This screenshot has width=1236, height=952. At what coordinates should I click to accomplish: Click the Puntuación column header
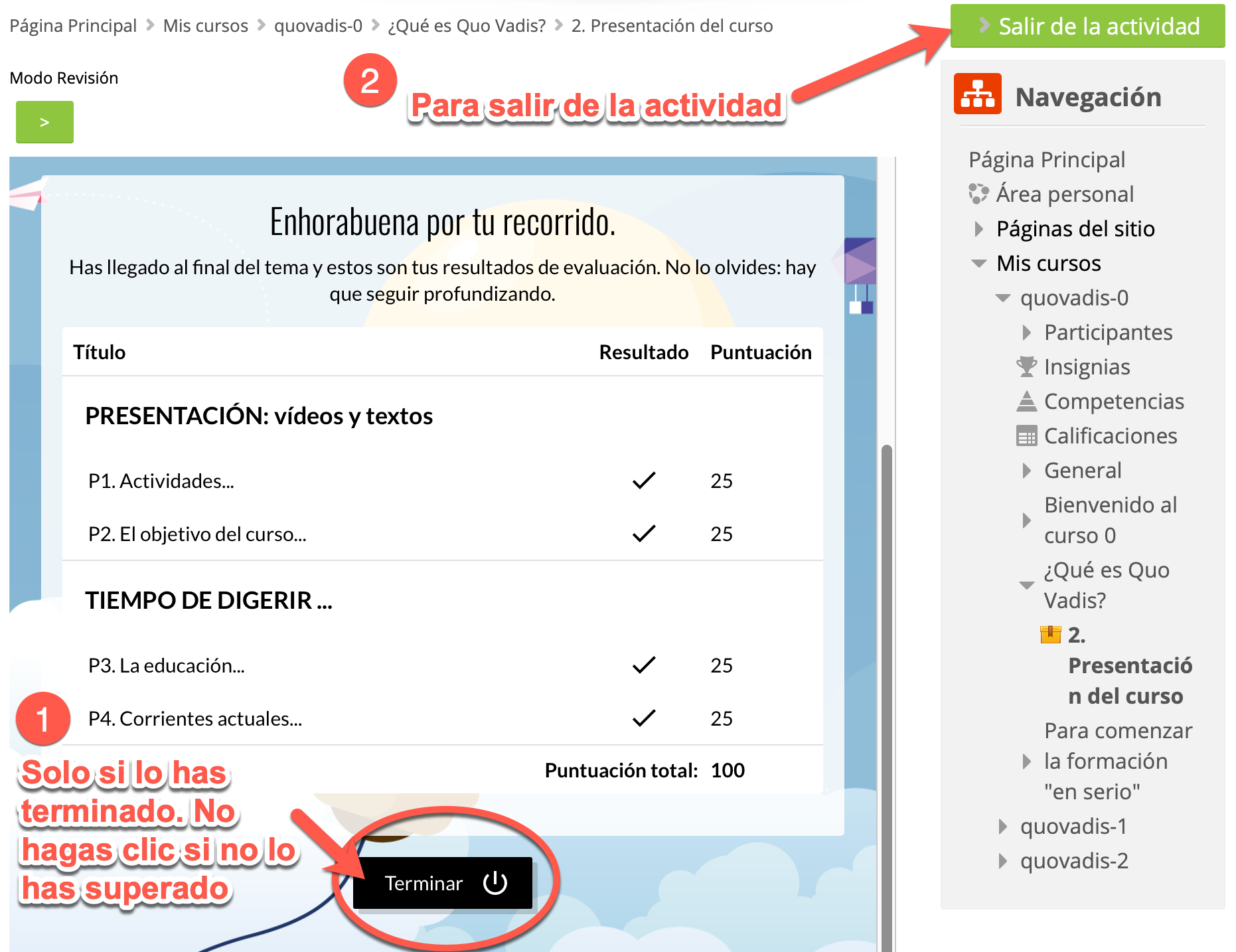(761, 352)
